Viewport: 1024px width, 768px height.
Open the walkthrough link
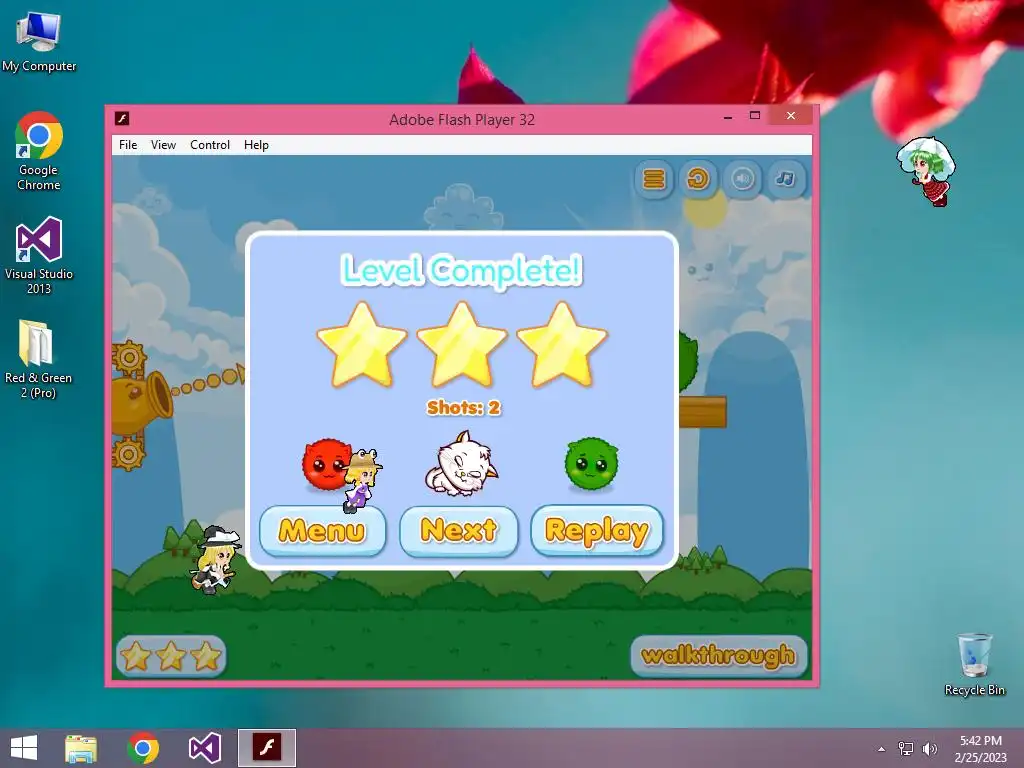(718, 655)
